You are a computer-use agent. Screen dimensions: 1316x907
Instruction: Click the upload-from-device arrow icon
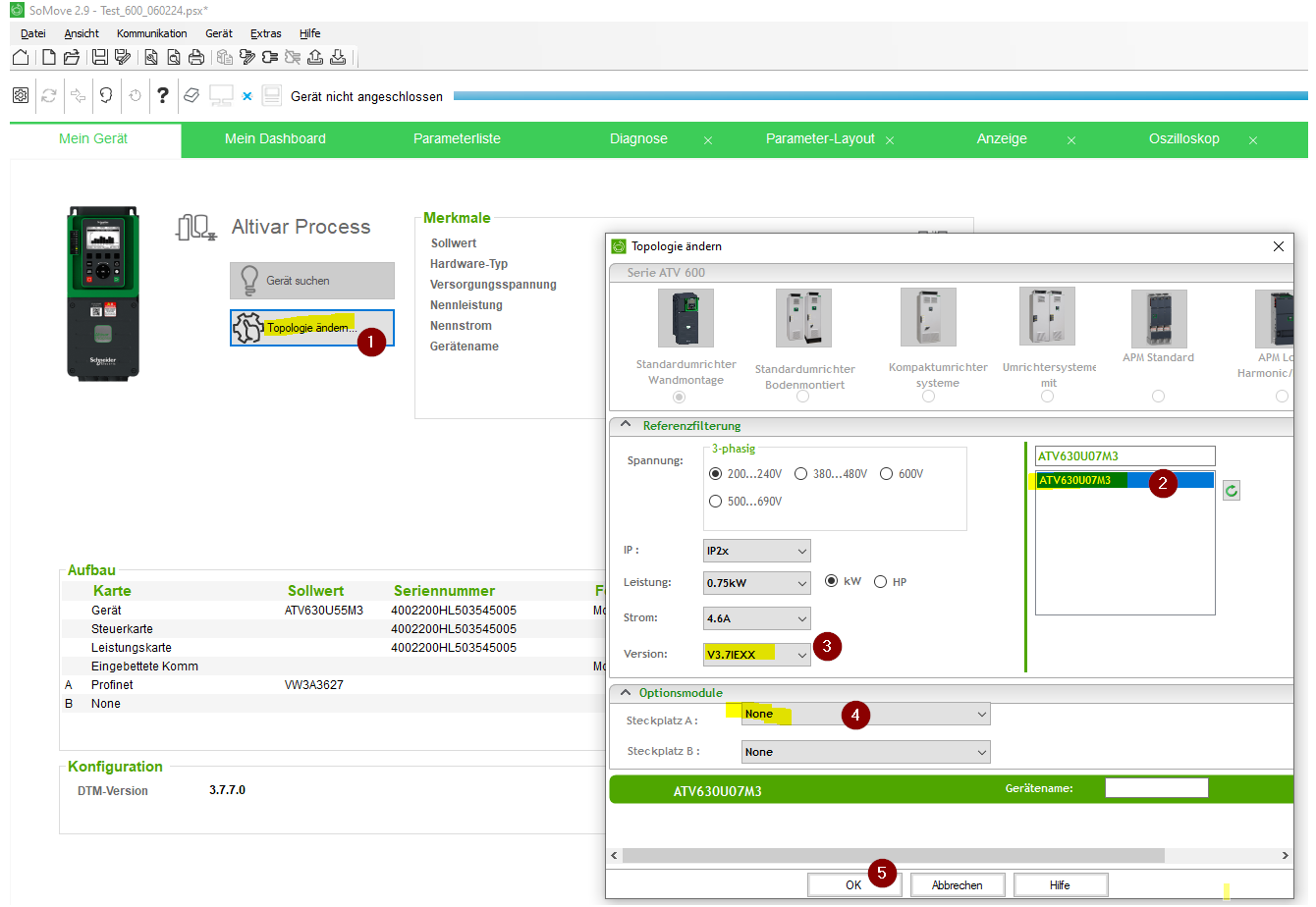point(315,58)
